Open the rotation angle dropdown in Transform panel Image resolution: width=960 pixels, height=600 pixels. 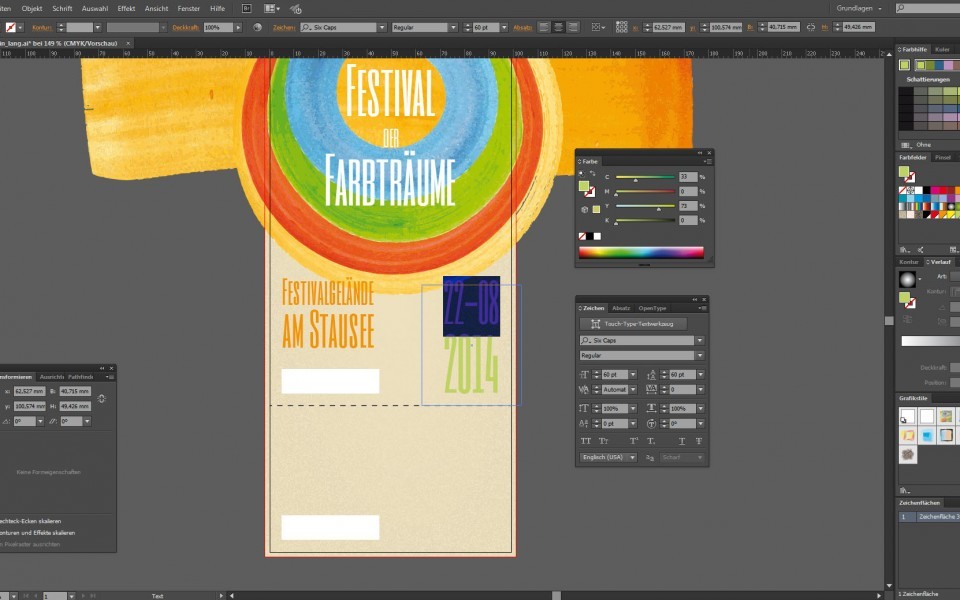click(x=40, y=421)
